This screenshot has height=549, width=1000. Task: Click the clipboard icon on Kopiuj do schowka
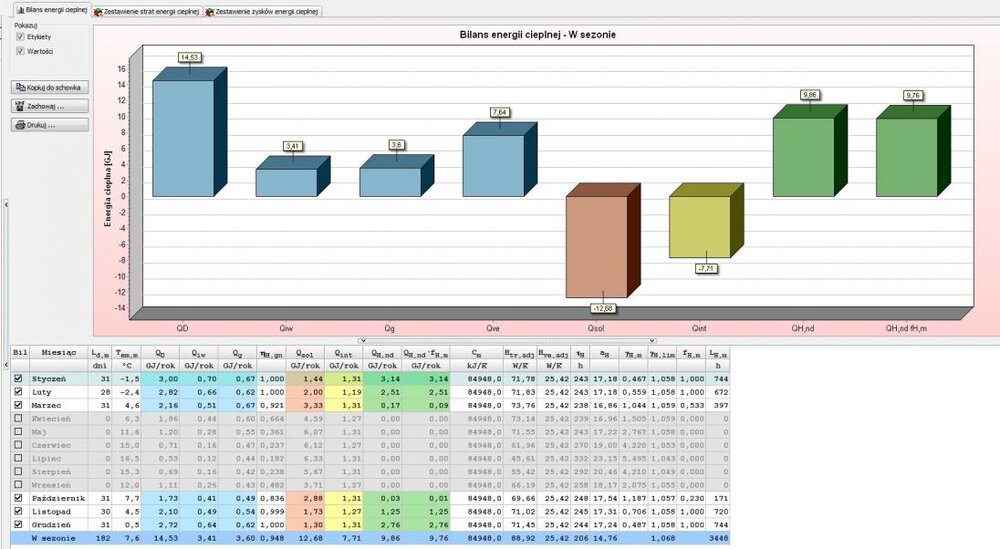(x=19, y=88)
